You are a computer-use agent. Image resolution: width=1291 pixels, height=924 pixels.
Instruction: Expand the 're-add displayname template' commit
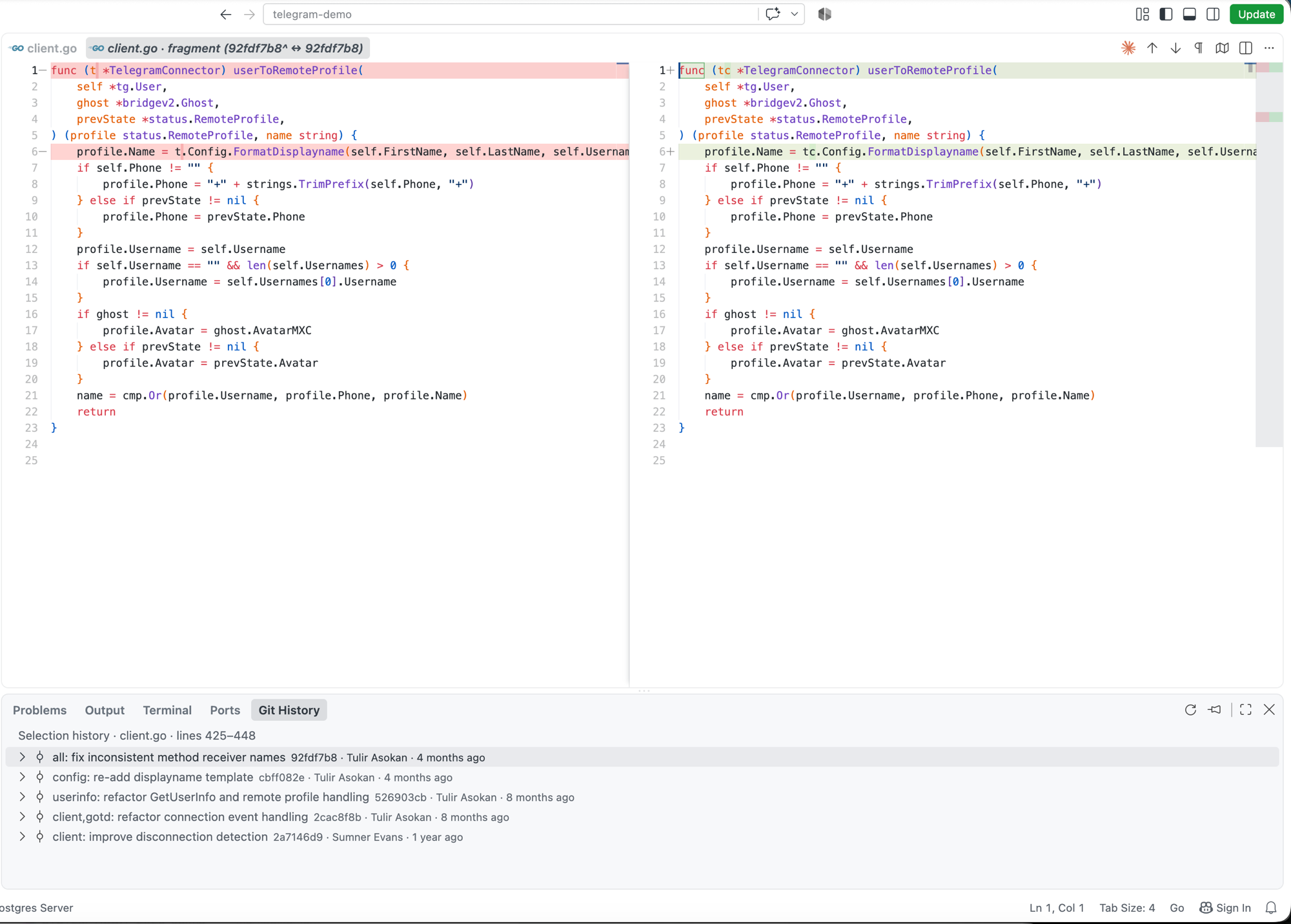pos(22,777)
